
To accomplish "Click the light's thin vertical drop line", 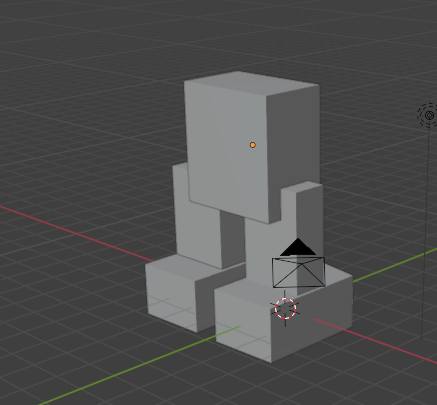I will click(x=425, y=233).
